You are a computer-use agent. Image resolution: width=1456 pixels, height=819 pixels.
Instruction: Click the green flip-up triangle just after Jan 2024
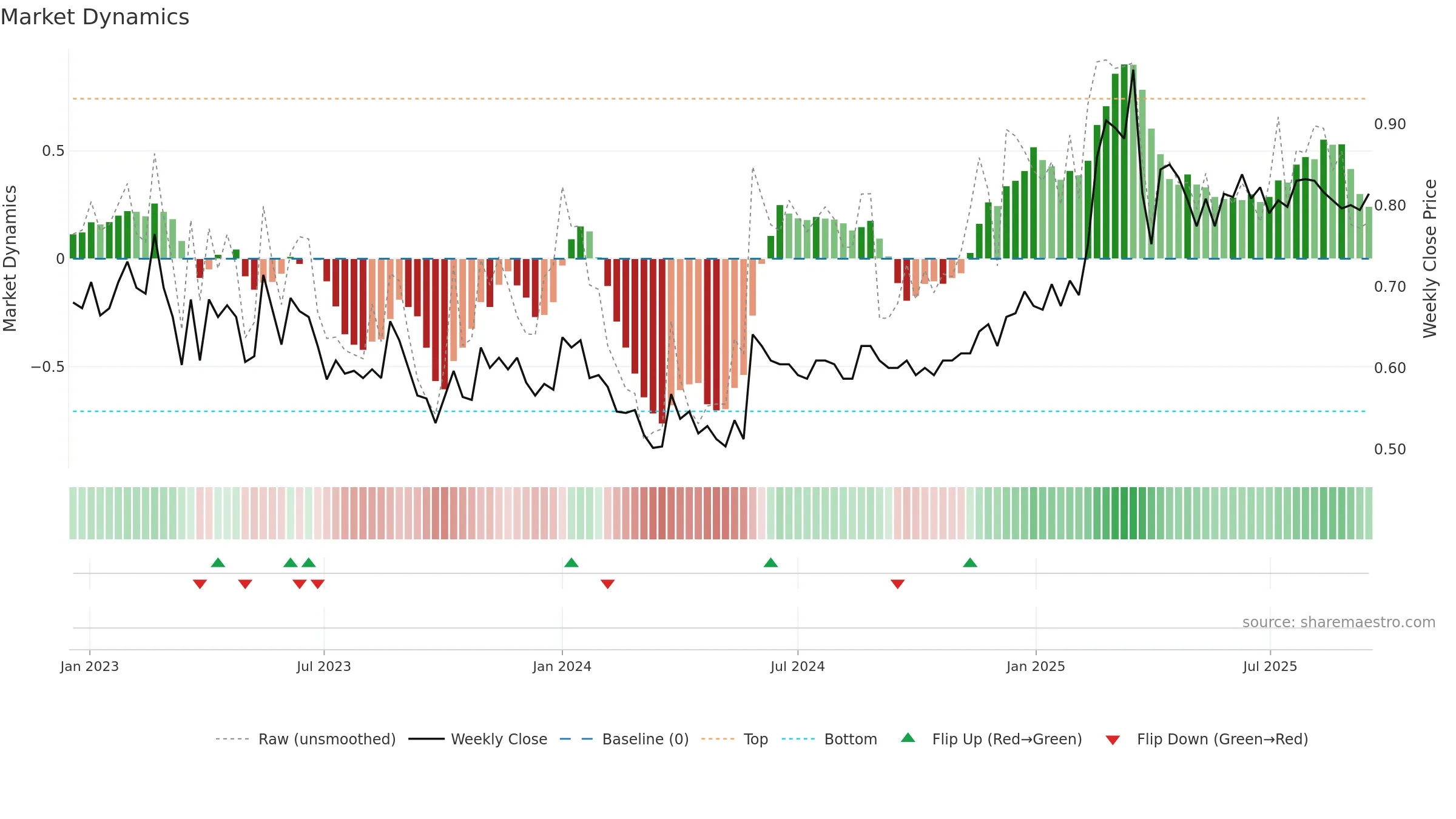click(x=571, y=562)
